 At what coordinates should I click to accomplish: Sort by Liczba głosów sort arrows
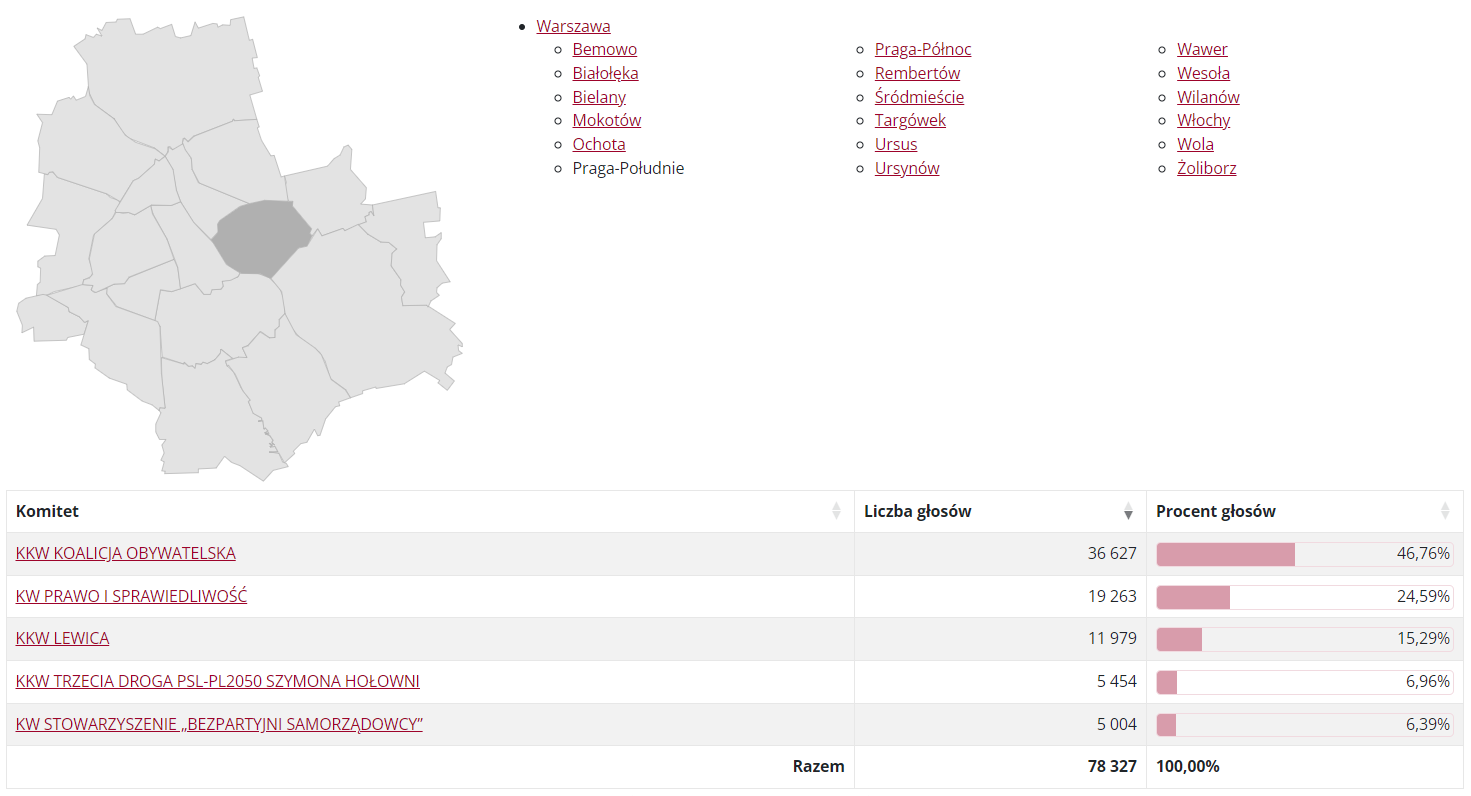[x=1128, y=511]
